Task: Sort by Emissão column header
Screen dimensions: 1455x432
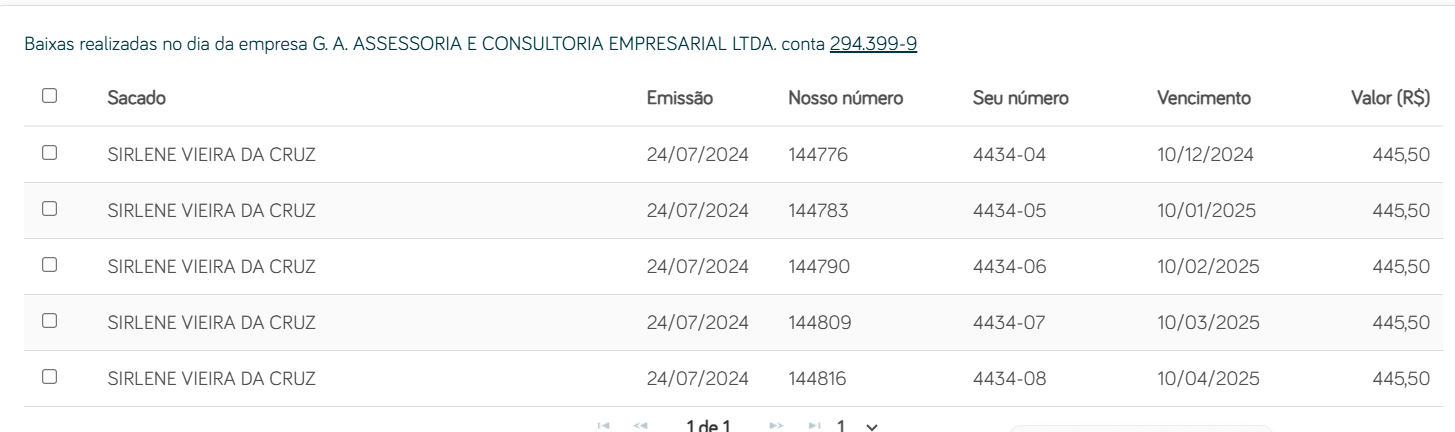Action: point(680,98)
